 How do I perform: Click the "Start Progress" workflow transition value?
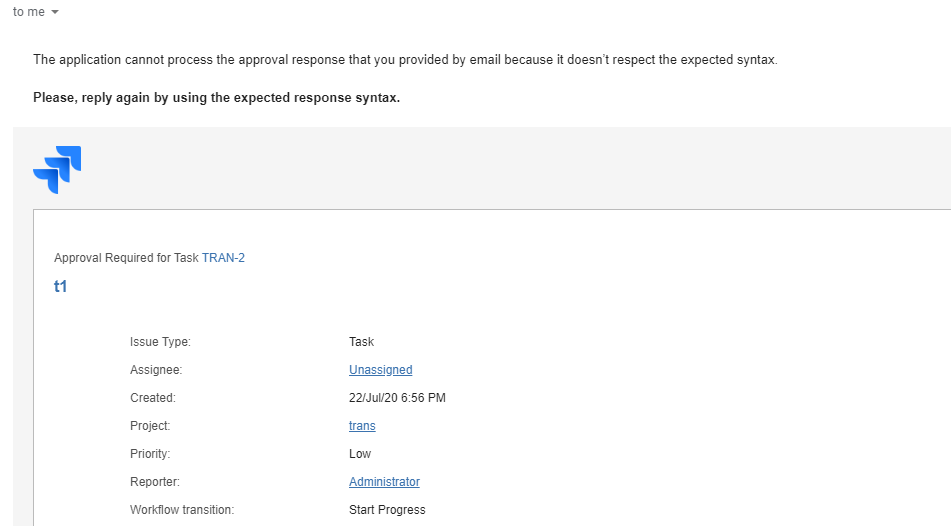pyautogui.click(x=387, y=510)
